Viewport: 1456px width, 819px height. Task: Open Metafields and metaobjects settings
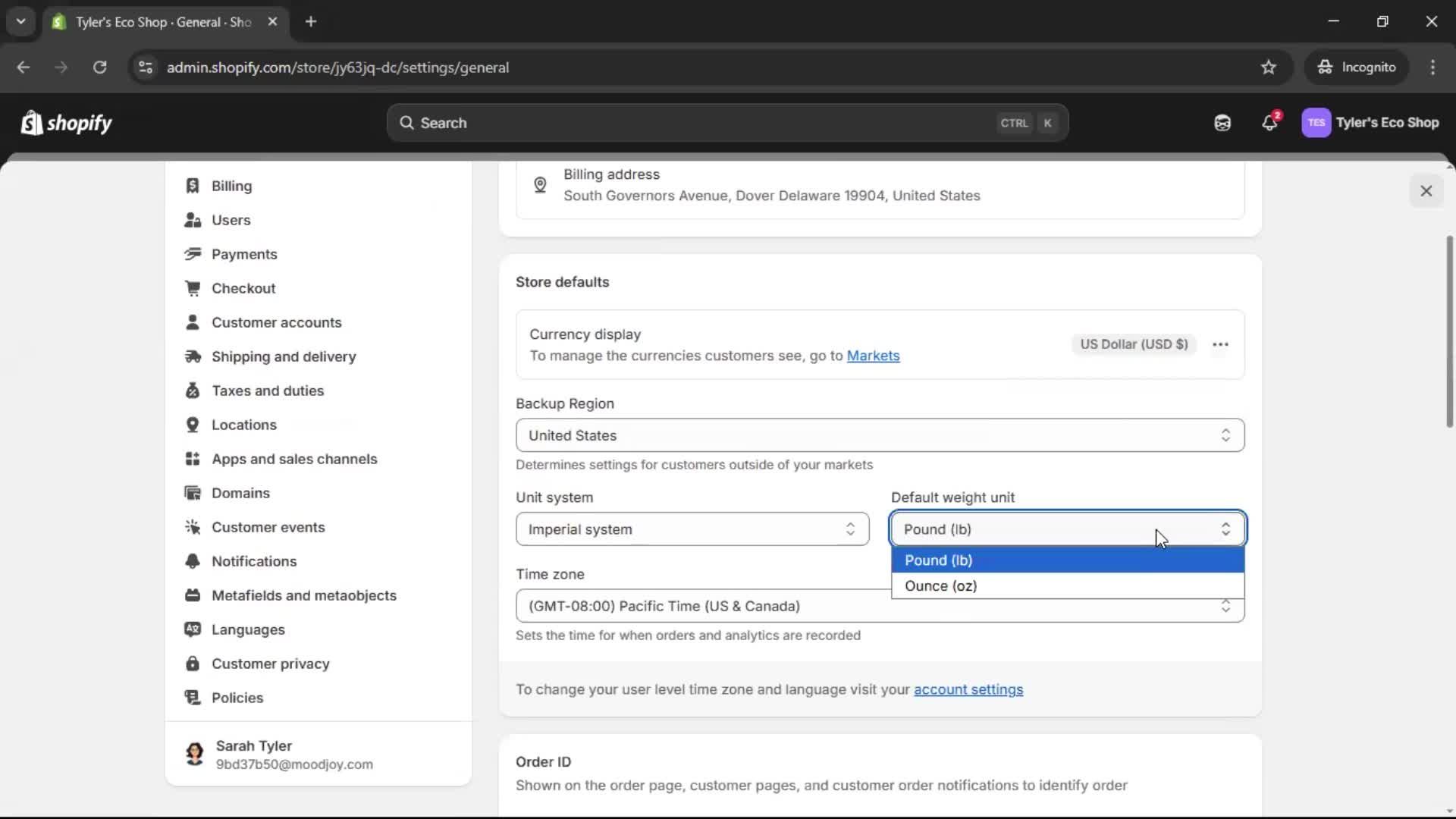point(305,595)
